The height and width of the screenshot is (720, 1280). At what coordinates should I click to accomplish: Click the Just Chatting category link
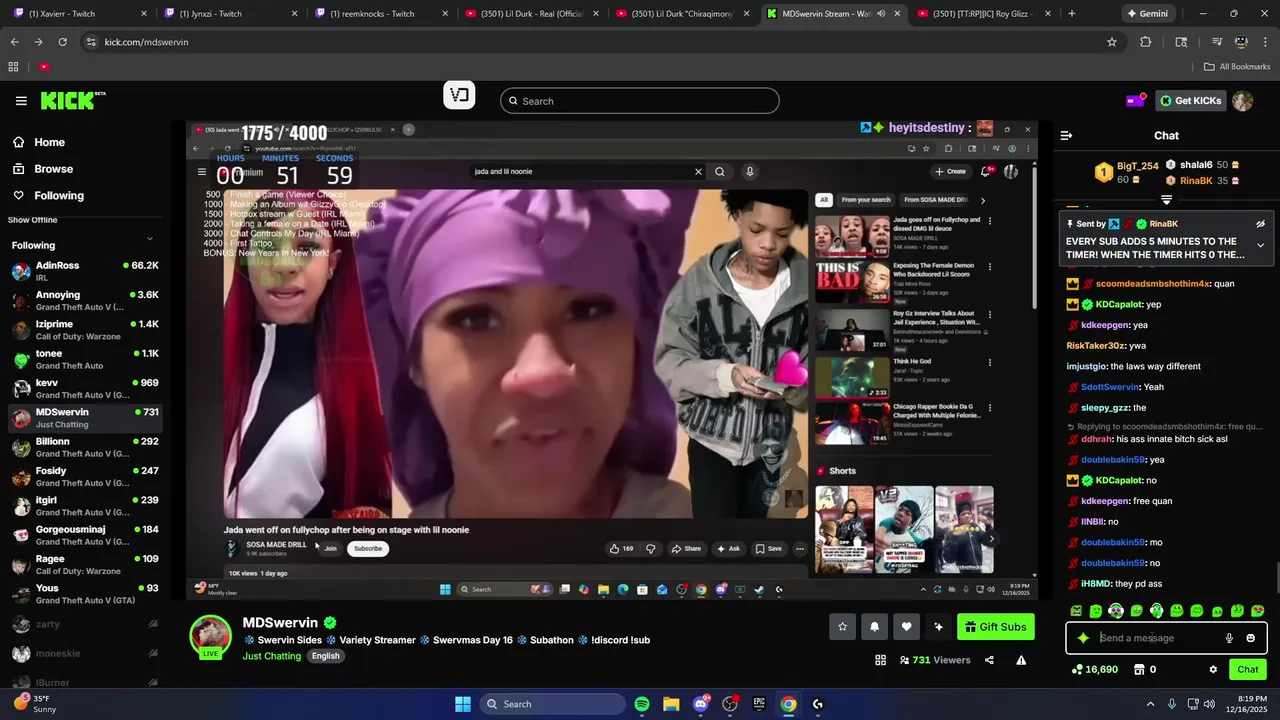pos(271,656)
